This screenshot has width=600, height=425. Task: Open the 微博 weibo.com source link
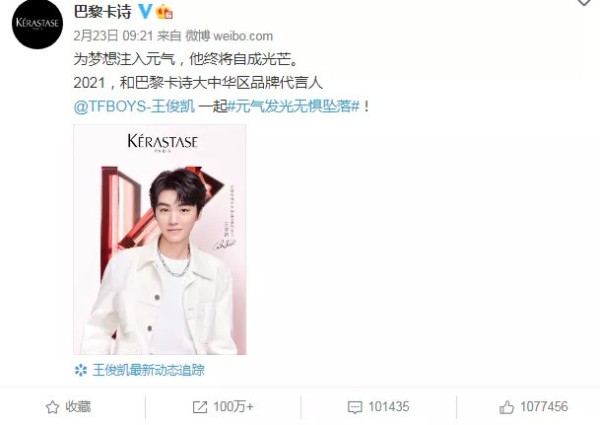click(x=229, y=36)
